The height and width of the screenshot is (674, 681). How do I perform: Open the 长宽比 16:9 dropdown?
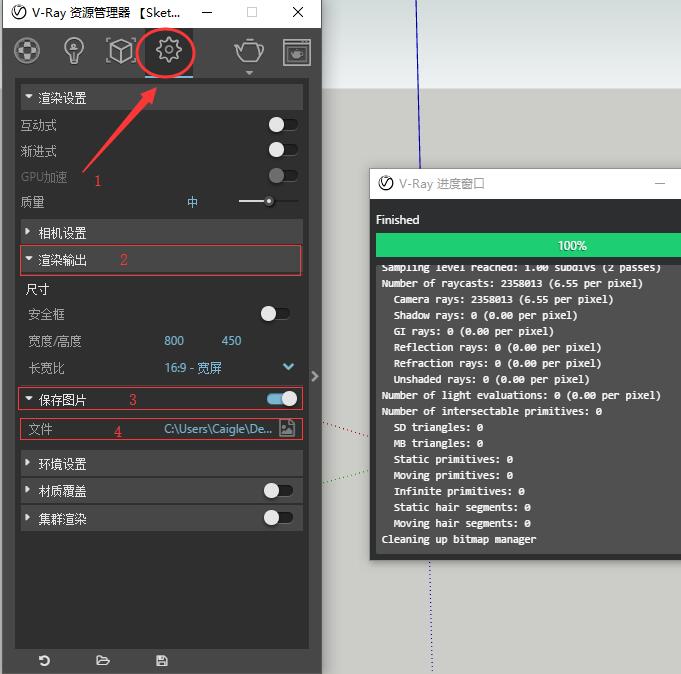tap(229, 367)
